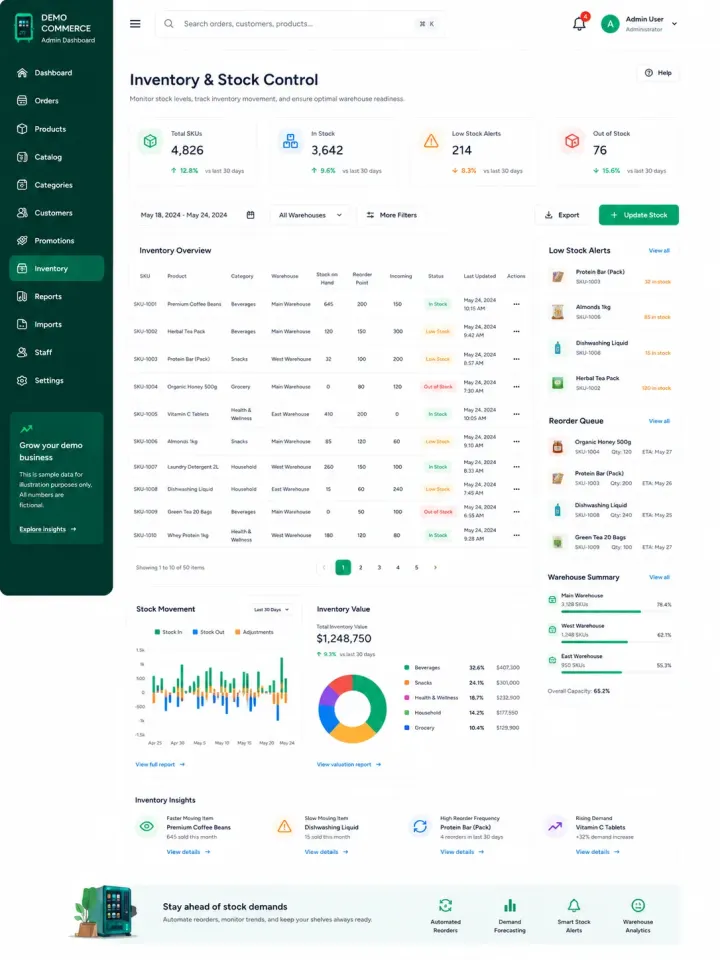
Task: Go to page 3 of inventory table
Action: [379, 568]
